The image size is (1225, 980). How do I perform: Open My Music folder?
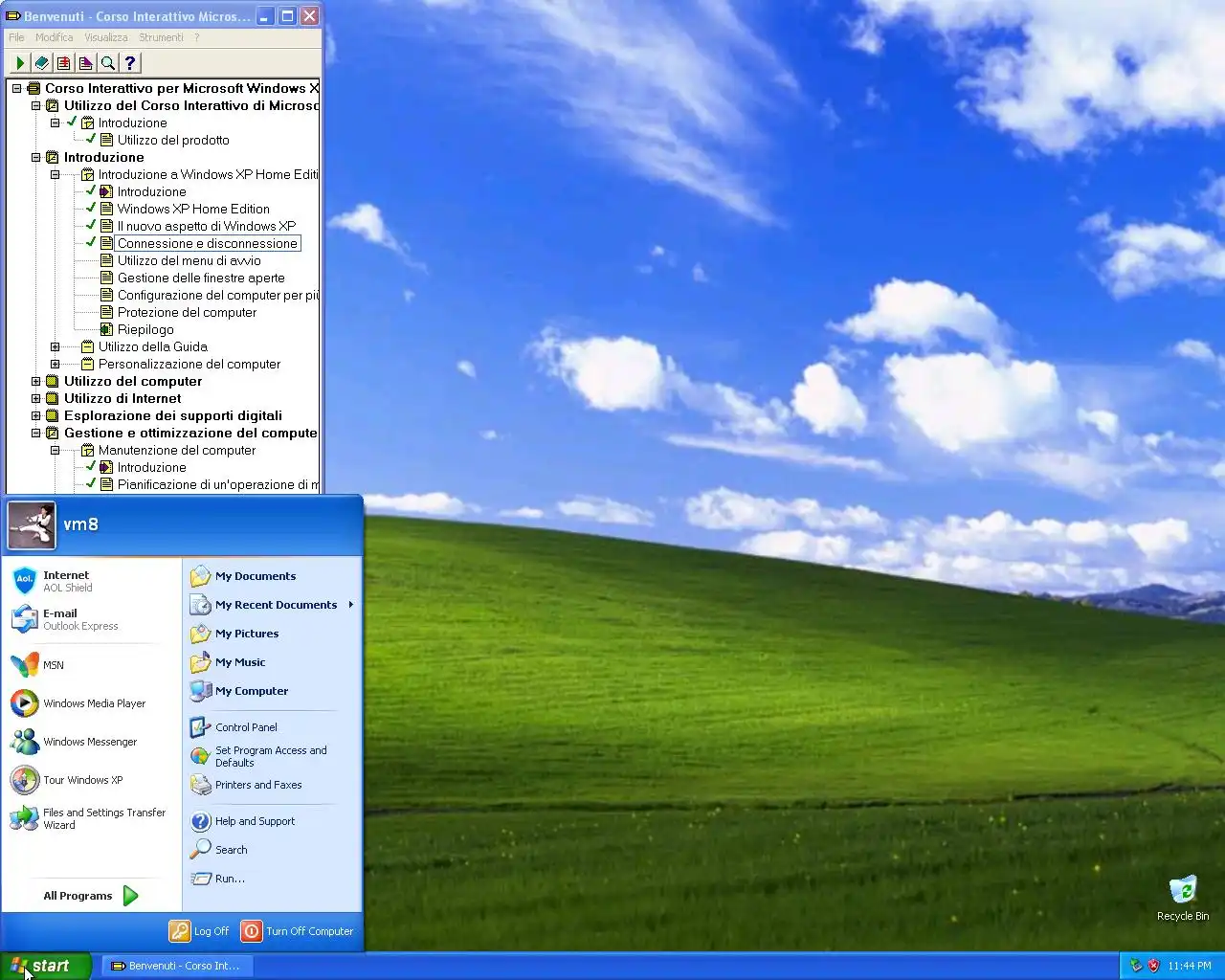[x=273, y=662]
